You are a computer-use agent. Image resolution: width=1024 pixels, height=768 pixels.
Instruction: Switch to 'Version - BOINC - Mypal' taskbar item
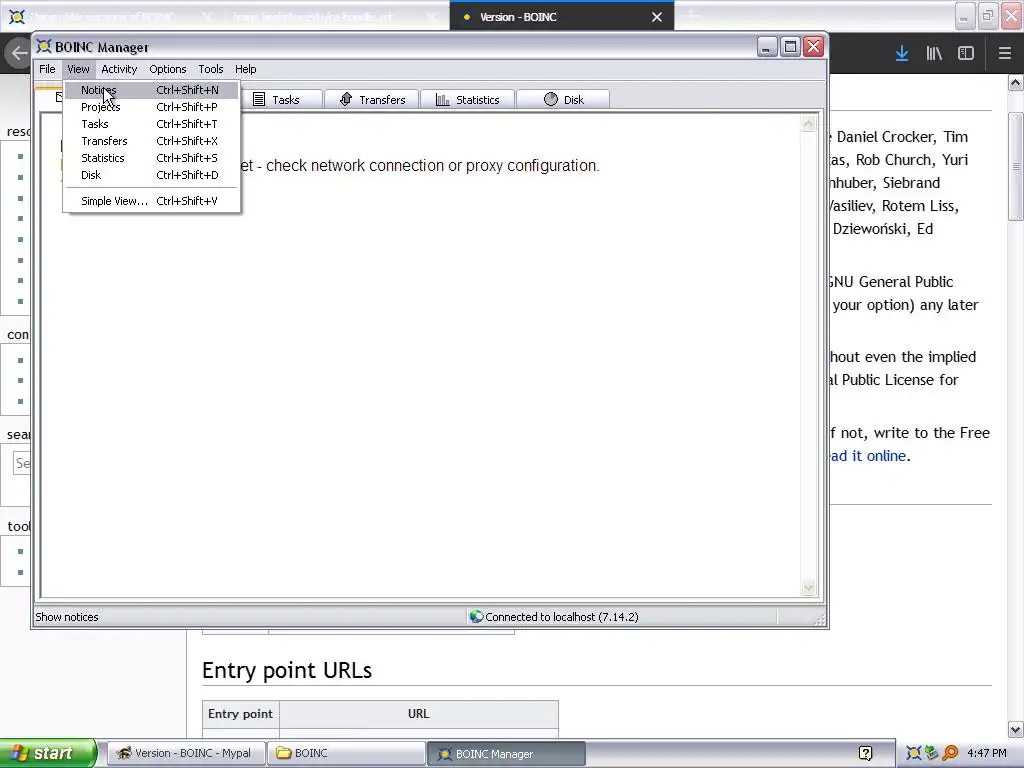coord(186,753)
